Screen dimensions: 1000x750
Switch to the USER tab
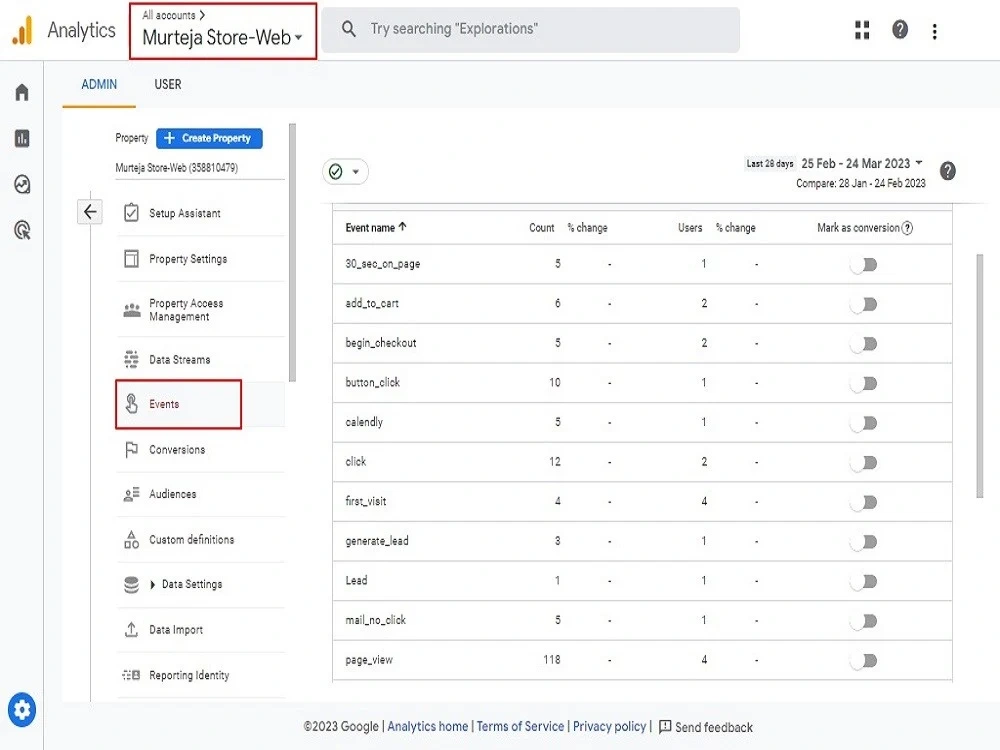tap(168, 84)
